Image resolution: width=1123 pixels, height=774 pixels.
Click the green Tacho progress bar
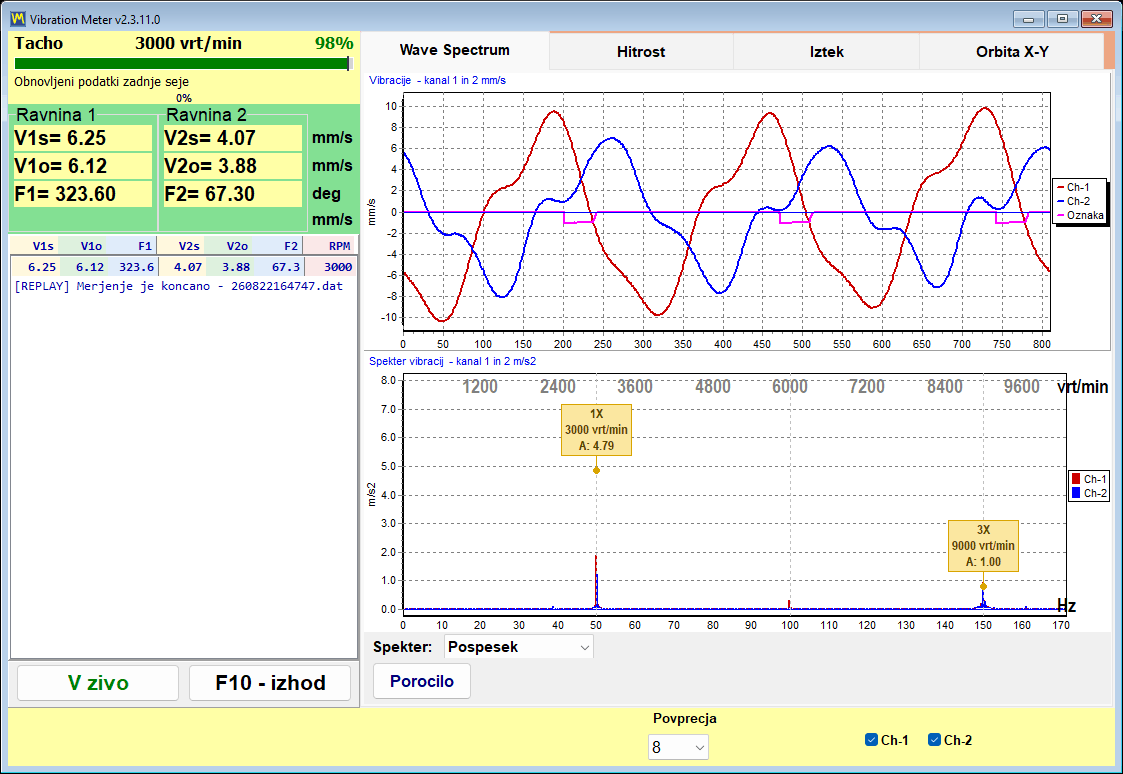183,64
